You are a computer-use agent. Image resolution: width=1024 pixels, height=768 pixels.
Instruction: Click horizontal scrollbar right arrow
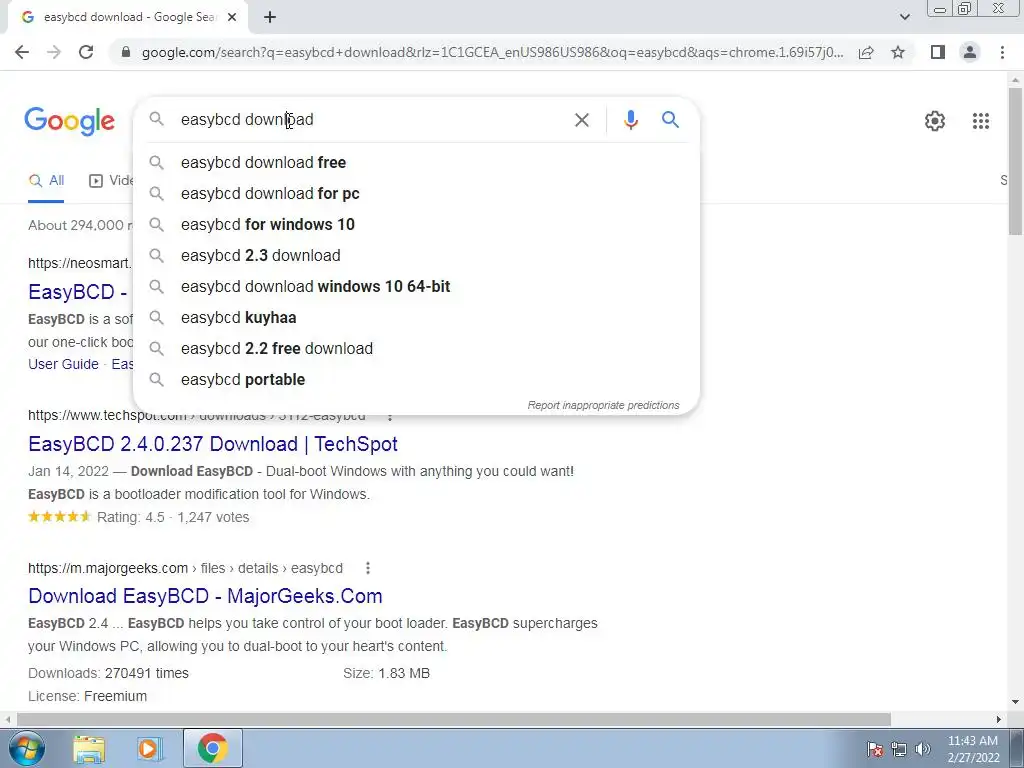pyautogui.click(x=998, y=719)
